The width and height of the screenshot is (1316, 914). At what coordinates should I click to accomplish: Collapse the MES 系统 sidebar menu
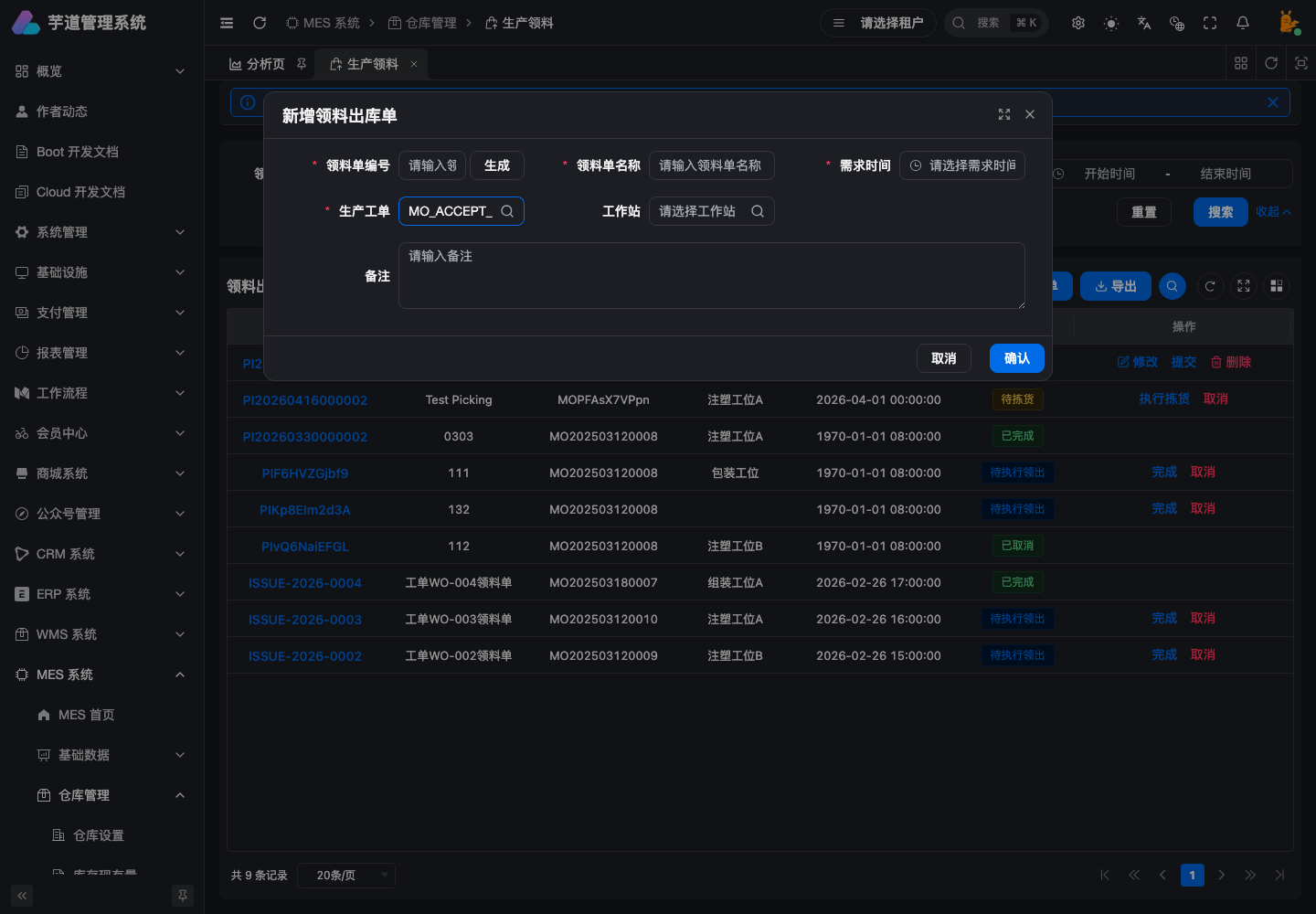pos(101,675)
